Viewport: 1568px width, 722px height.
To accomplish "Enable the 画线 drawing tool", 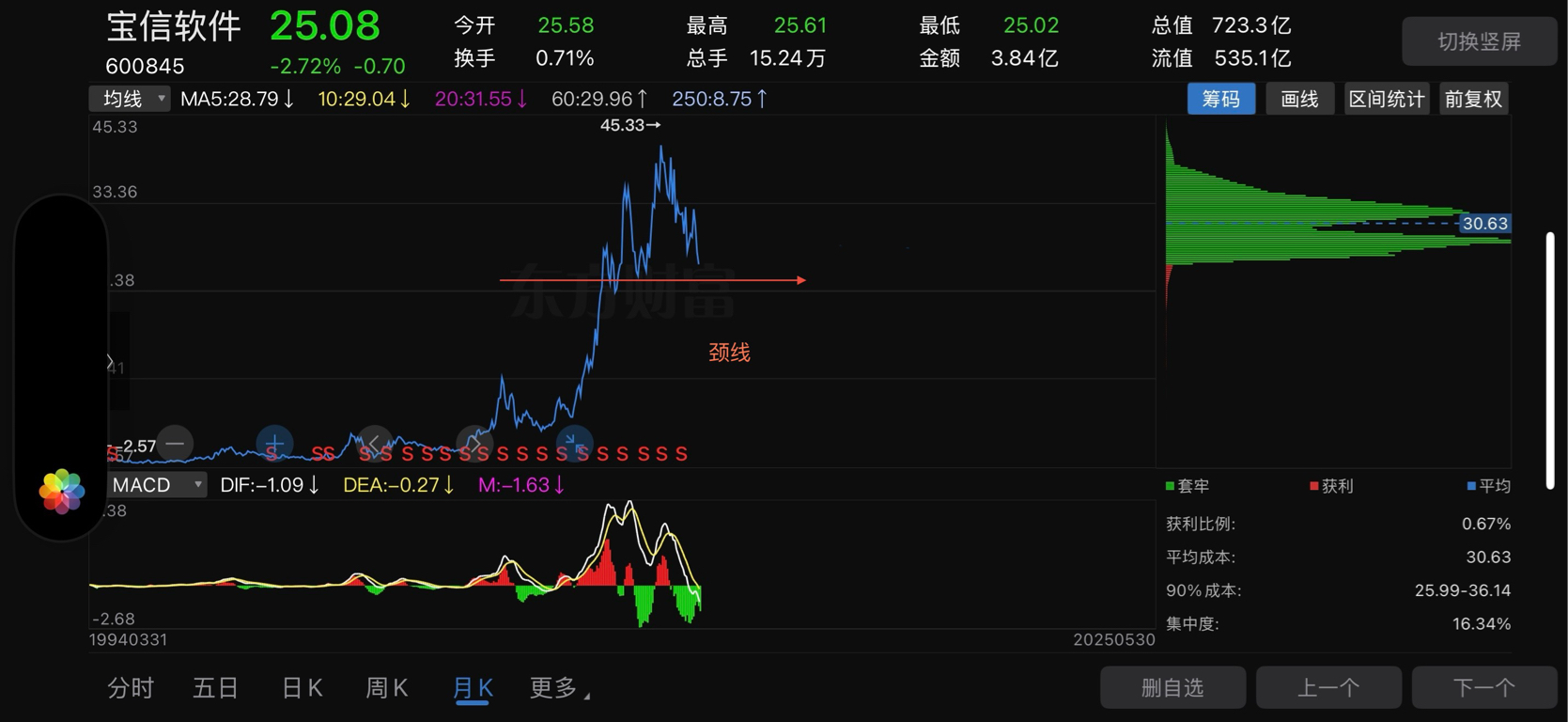I will [1300, 99].
